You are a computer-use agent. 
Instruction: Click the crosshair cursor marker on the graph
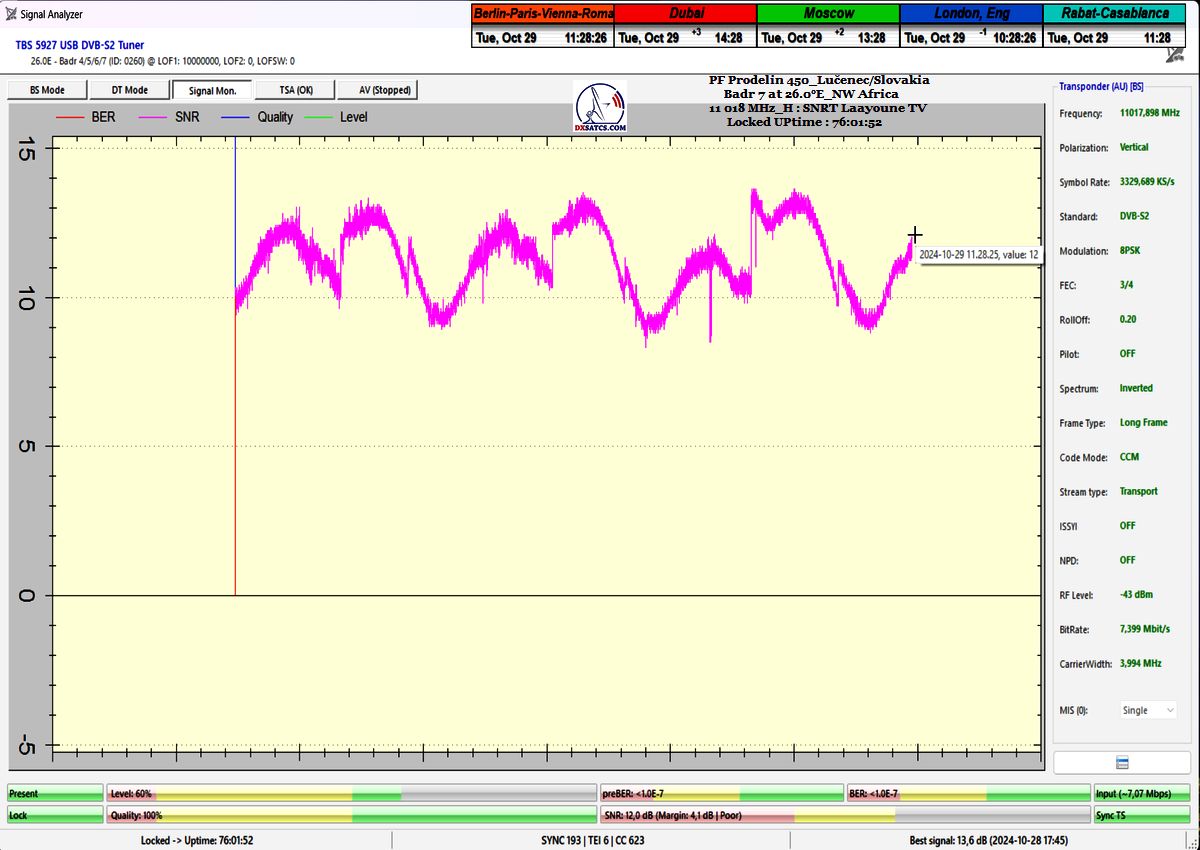pos(914,234)
